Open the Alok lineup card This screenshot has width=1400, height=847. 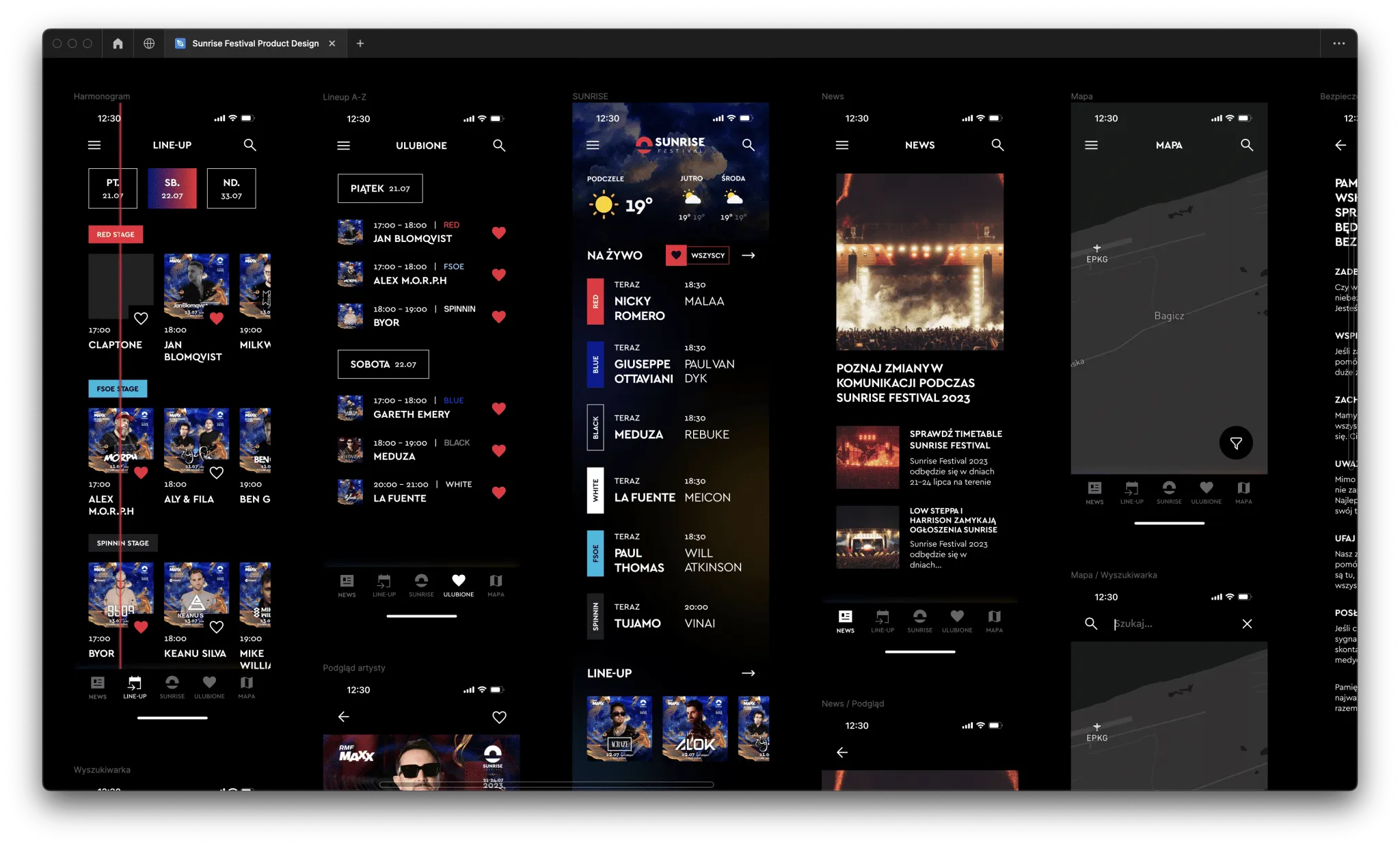(695, 729)
